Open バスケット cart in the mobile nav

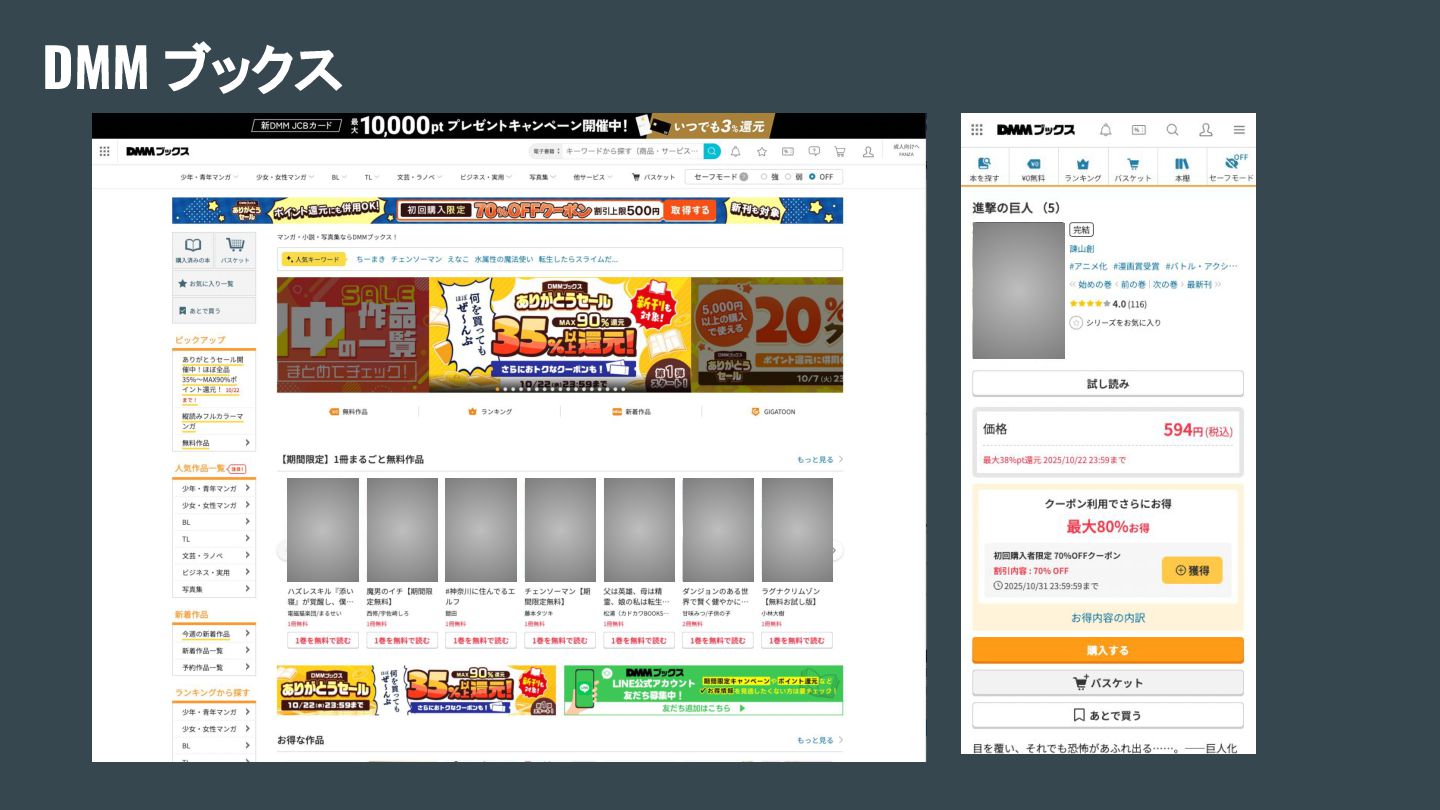[1132, 167]
